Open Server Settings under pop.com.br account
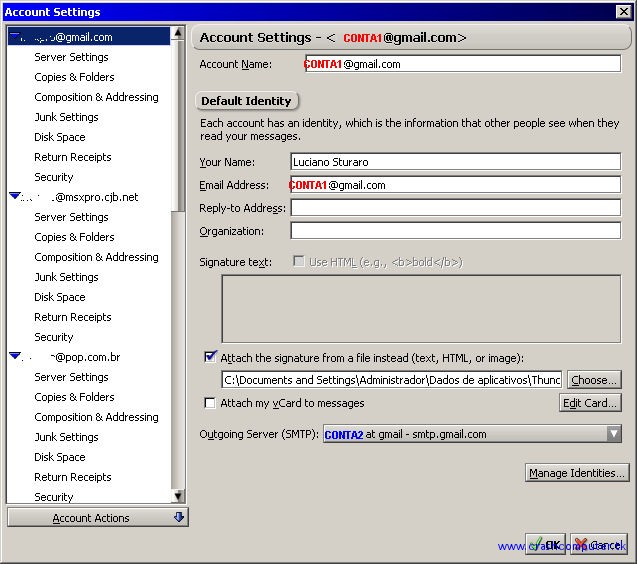The image size is (637, 564). (71, 377)
